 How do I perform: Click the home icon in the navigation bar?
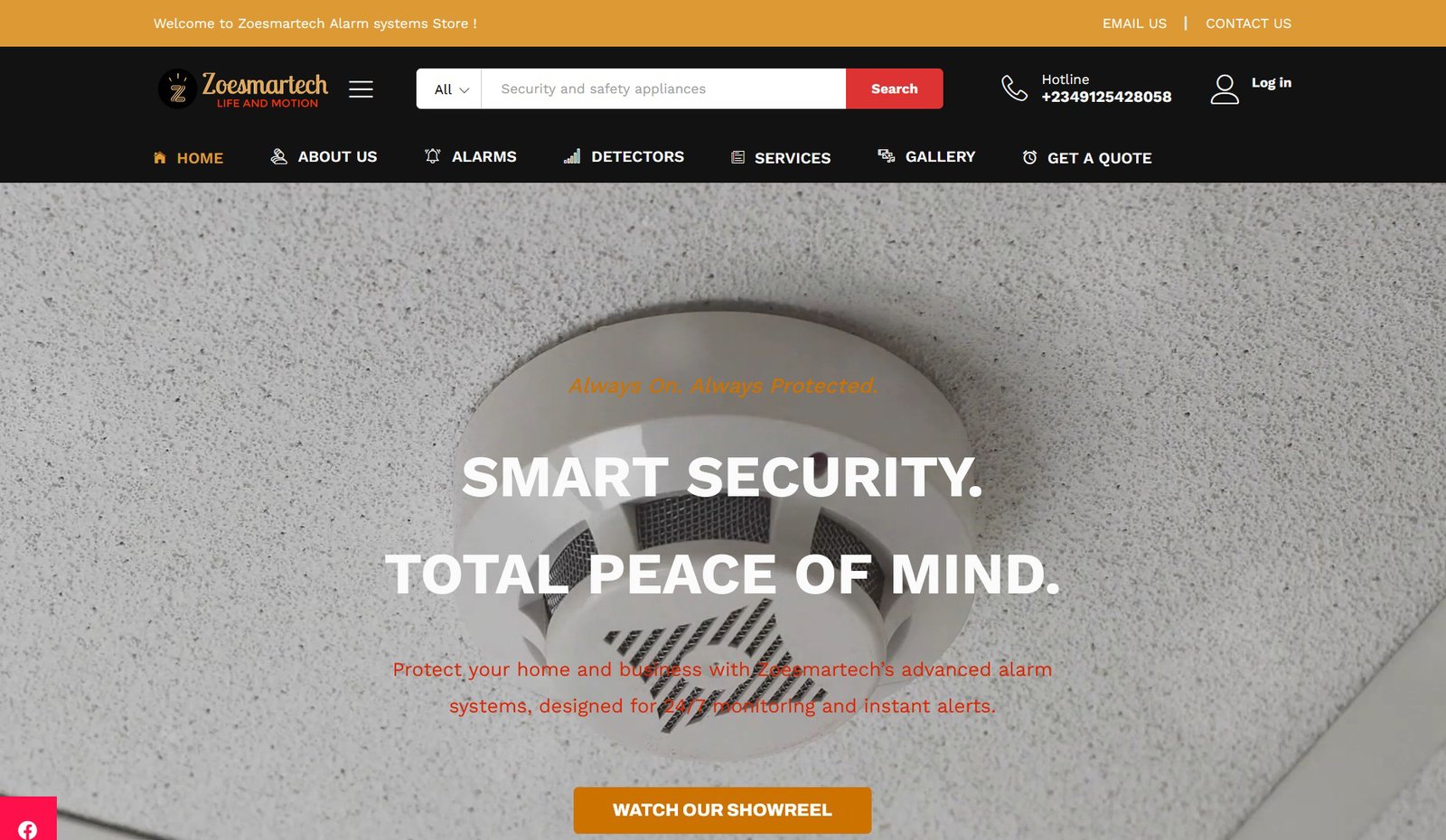pos(160,157)
